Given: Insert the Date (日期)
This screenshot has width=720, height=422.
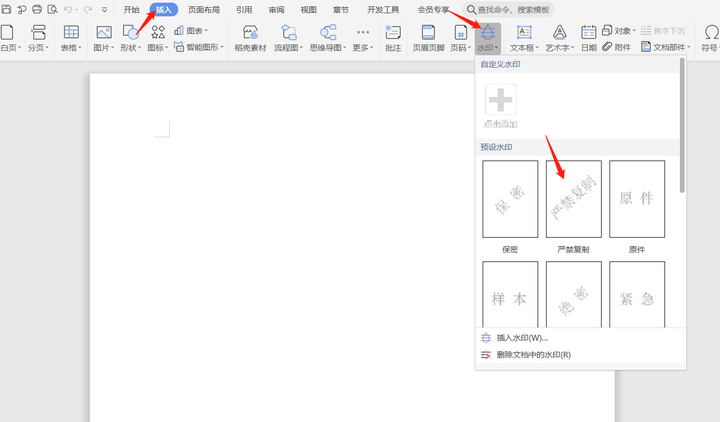Looking at the screenshot, I should (589, 38).
